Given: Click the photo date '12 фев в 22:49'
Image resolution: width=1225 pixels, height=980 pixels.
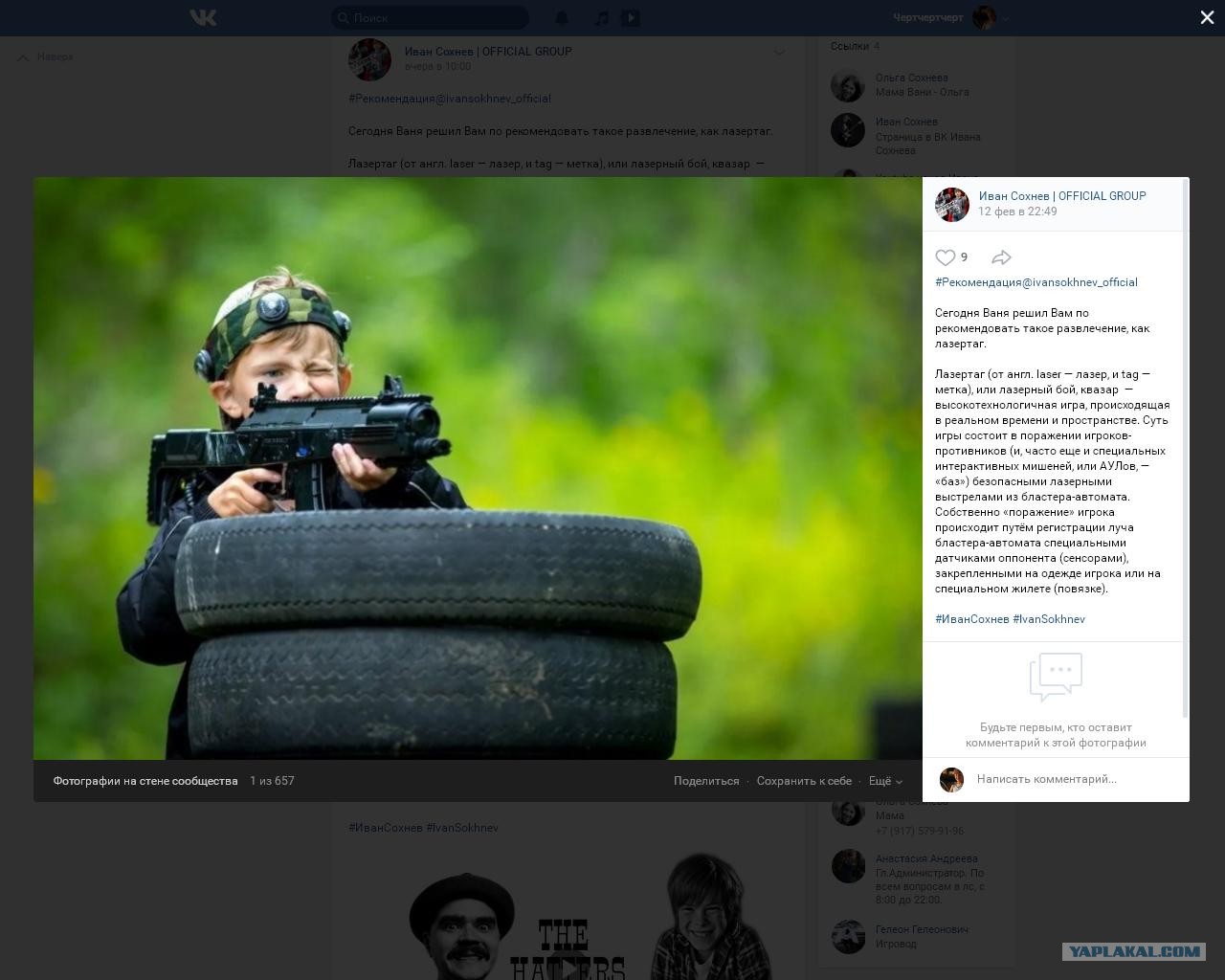Looking at the screenshot, I should coord(1017,212).
